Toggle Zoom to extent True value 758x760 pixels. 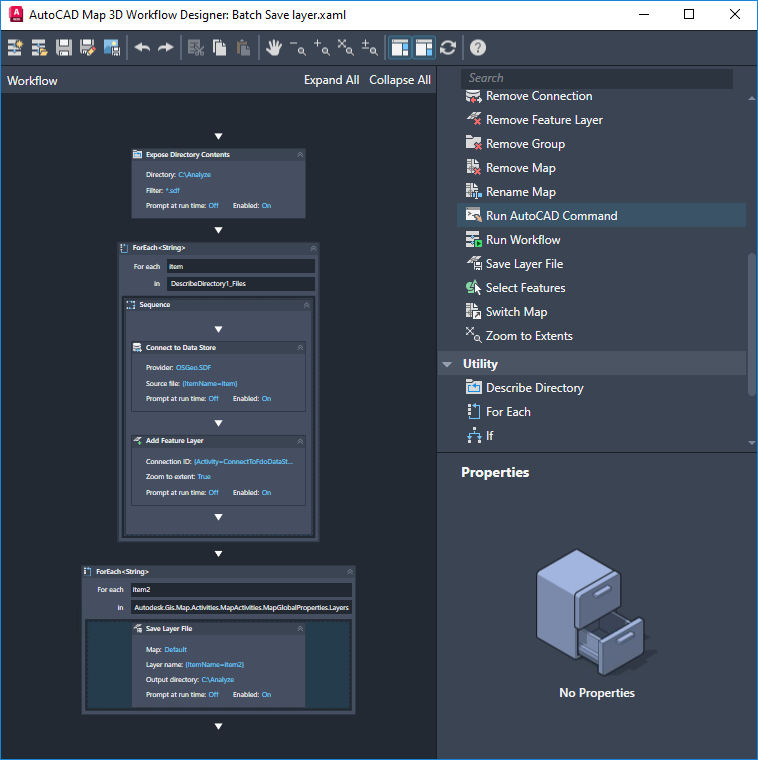pyautogui.click(x=204, y=476)
